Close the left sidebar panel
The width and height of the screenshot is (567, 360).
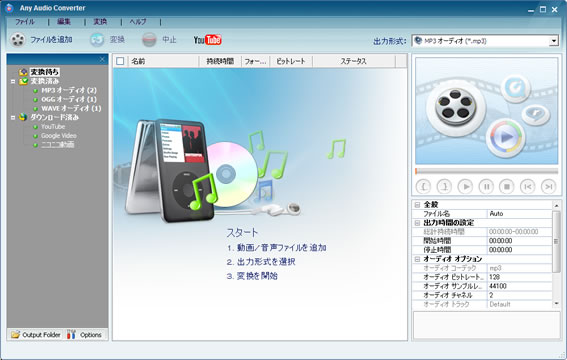(102, 59)
